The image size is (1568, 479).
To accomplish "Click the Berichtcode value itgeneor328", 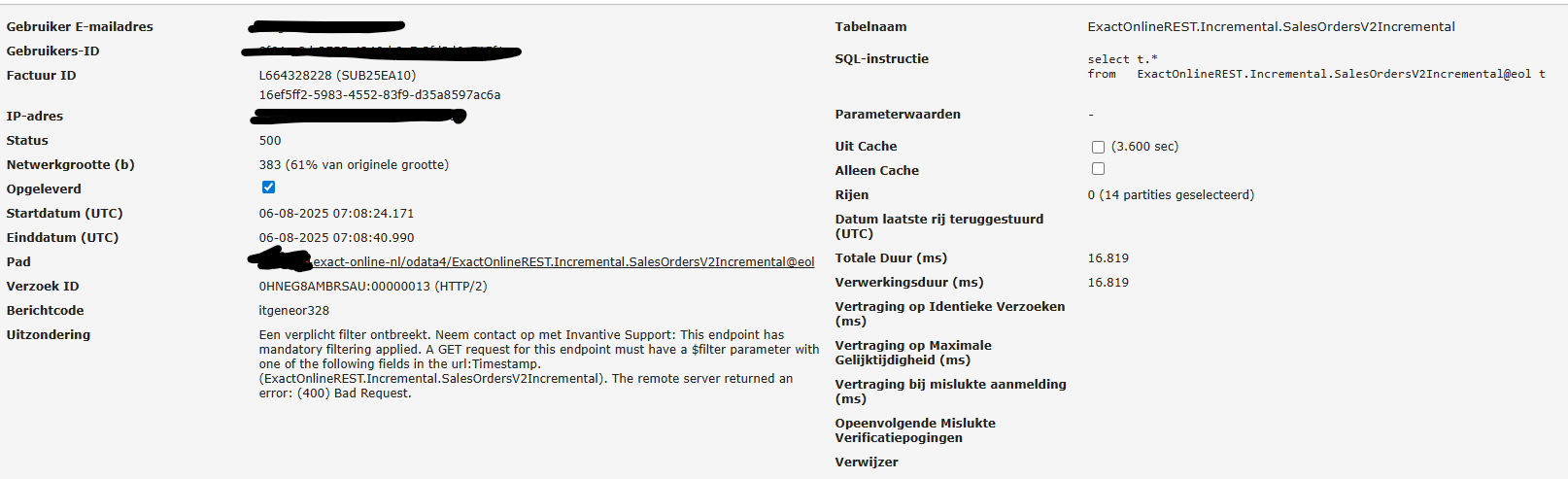I will point(294,310).
